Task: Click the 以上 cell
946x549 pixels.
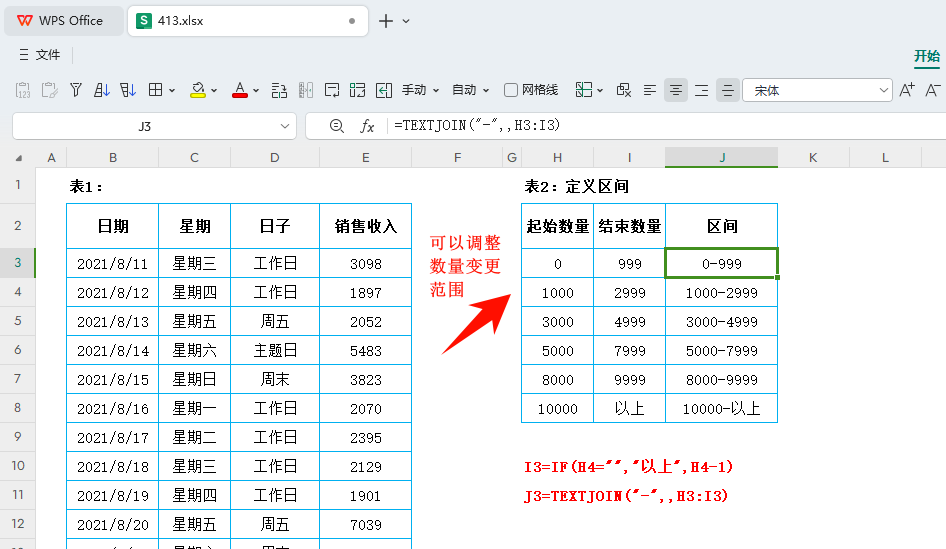Action: click(x=630, y=408)
